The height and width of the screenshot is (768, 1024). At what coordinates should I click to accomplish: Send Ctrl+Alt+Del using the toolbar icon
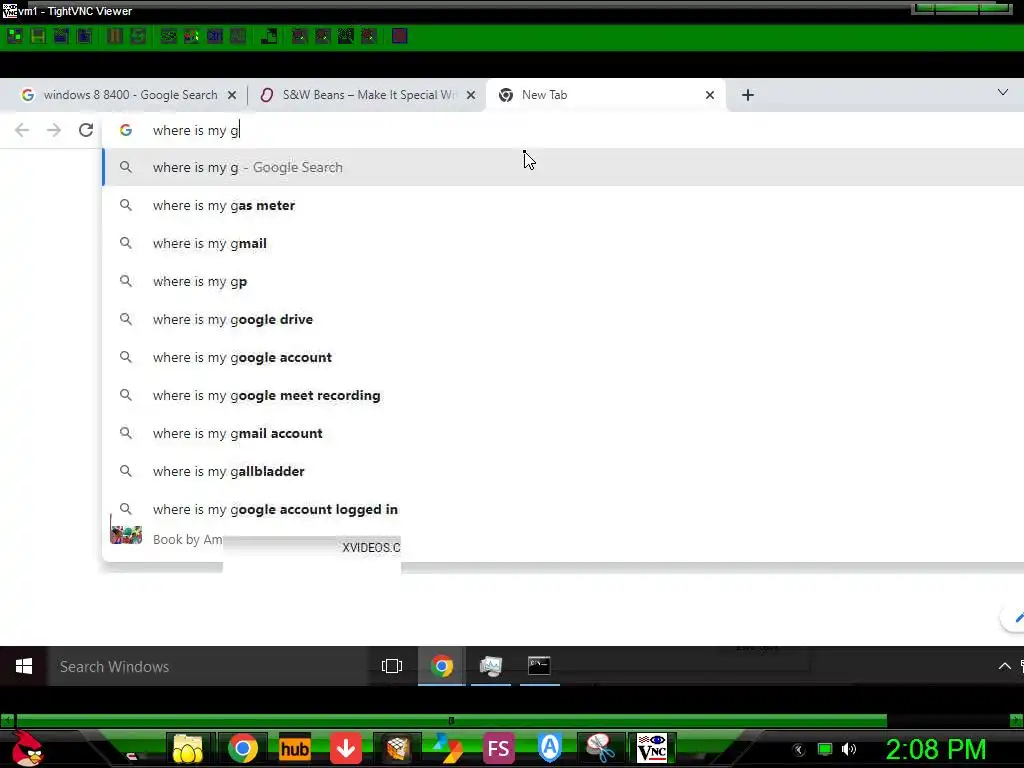tap(168, 36)
